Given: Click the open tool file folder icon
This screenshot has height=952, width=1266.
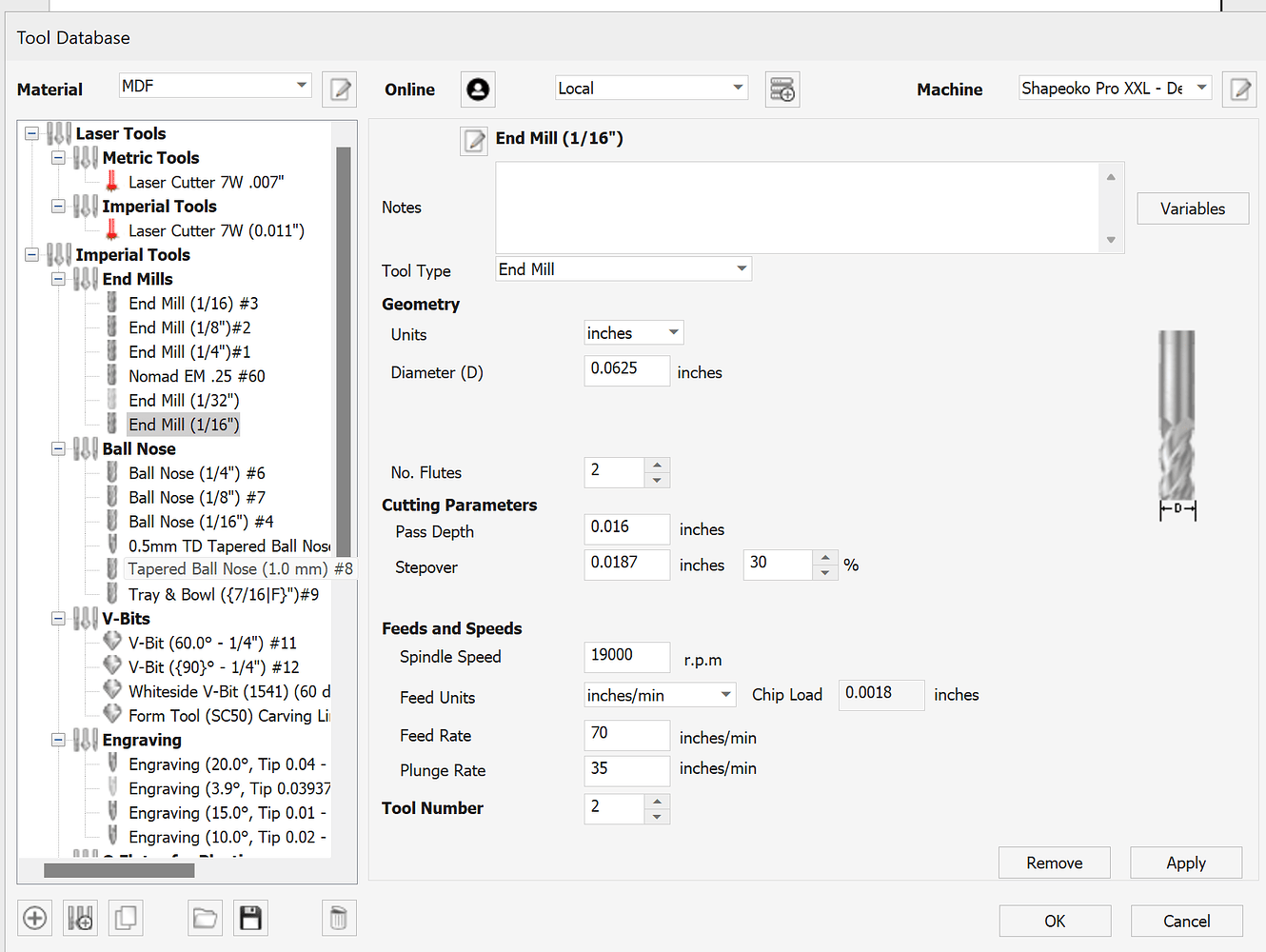Looking at the screenshot, I should point(205,918).
